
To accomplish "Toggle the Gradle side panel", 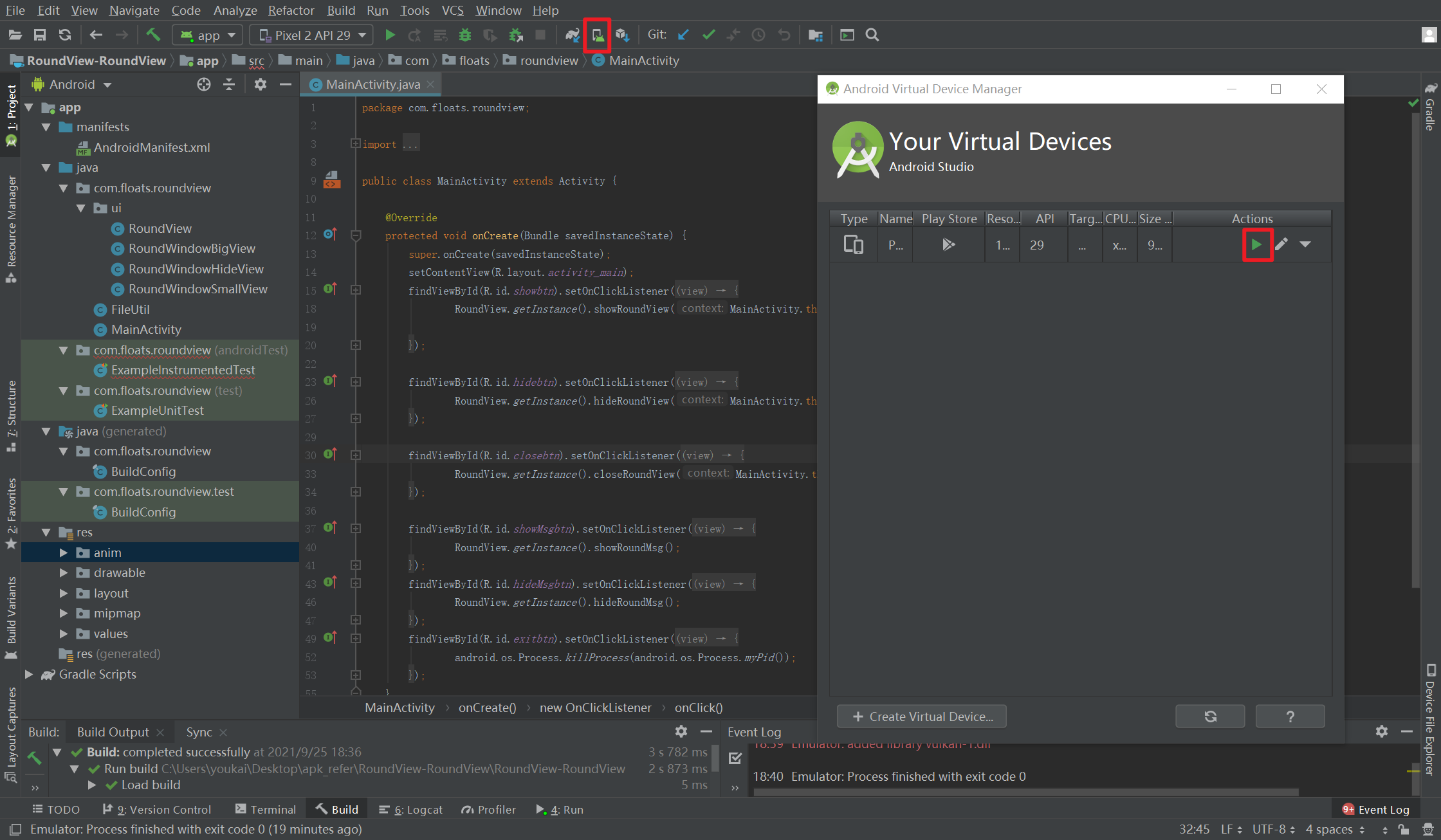I will (x=1430, y=108).
